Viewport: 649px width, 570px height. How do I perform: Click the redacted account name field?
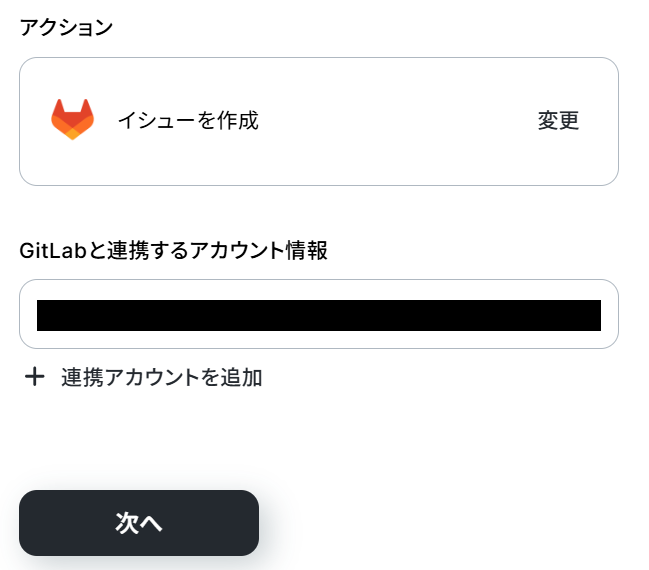[318, 315]
